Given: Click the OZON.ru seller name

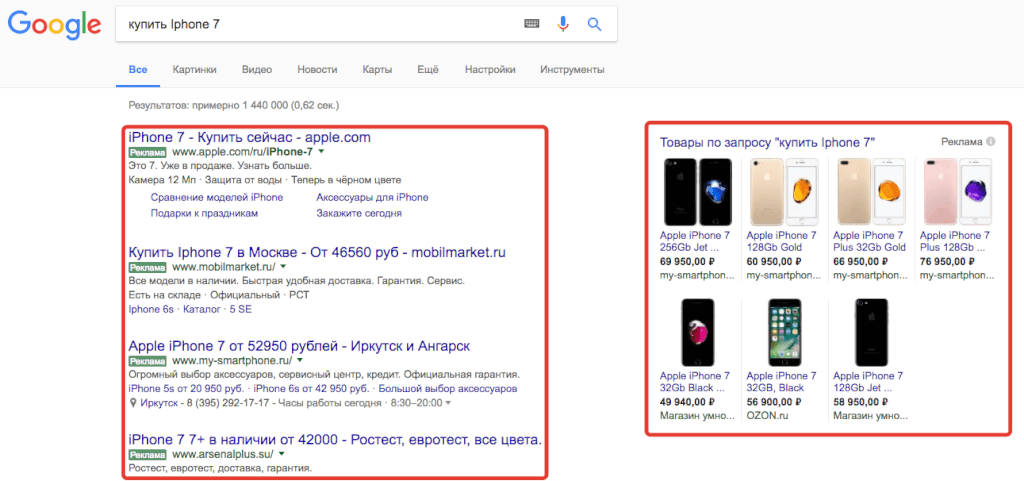Looking at the screenshot, I should 768,414.
